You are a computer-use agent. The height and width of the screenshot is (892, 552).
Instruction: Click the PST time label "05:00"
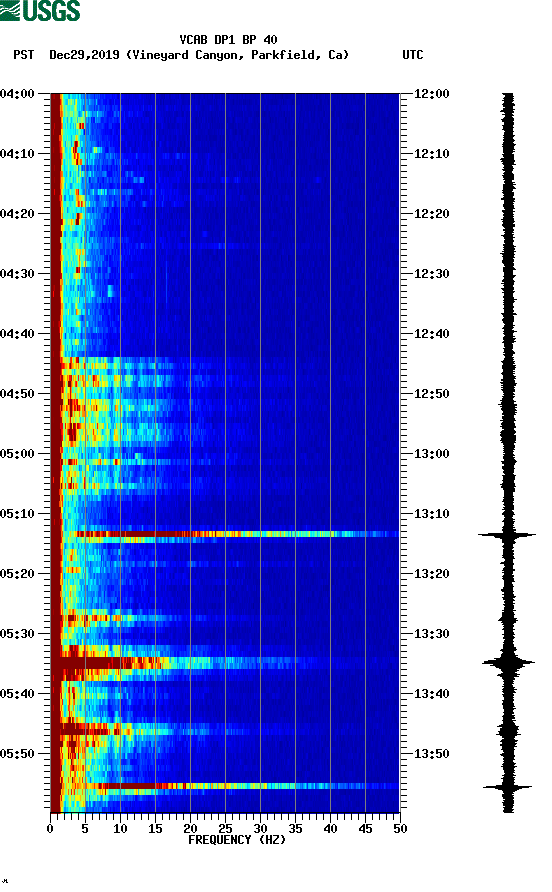pyautogui.click(x=17, y=454)
